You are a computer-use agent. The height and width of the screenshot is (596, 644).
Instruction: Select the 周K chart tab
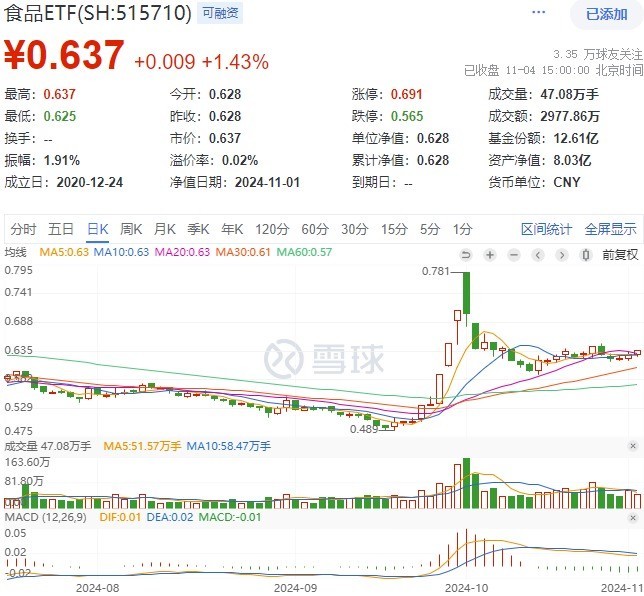coord(131,229)
